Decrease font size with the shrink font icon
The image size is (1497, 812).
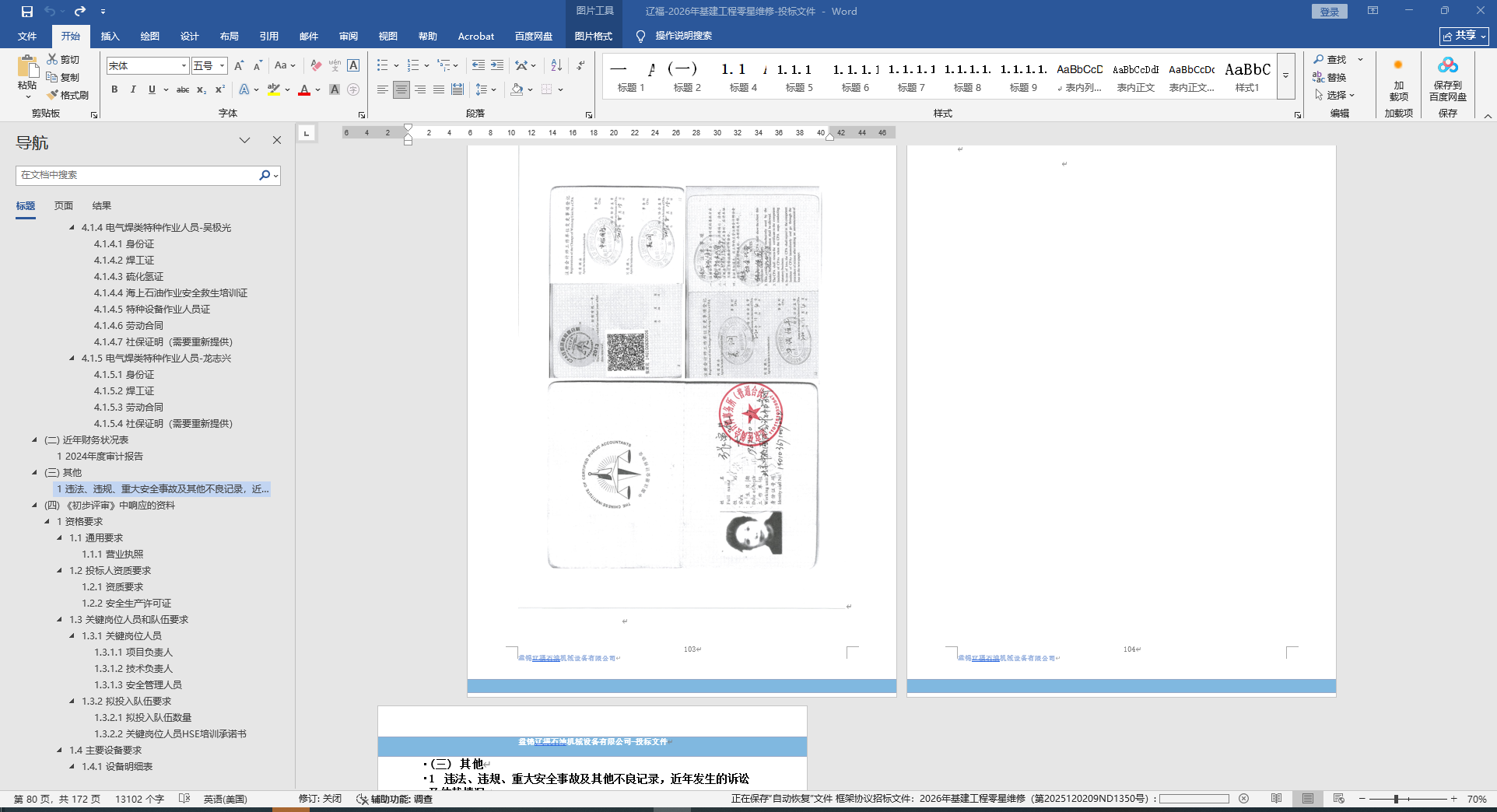258,66
